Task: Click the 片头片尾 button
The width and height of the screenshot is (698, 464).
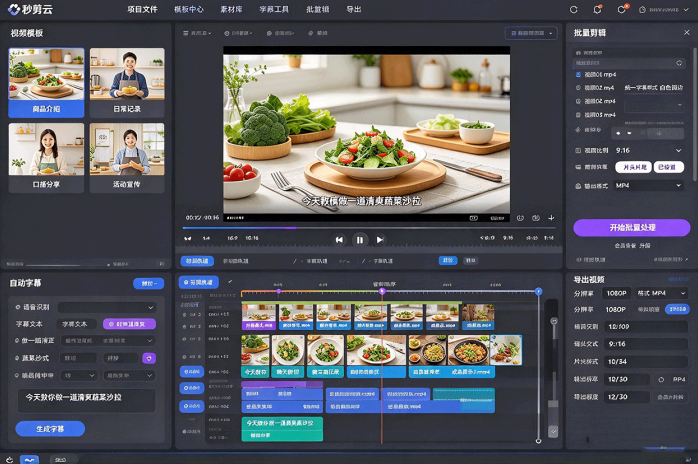Action: coord(633,167)
